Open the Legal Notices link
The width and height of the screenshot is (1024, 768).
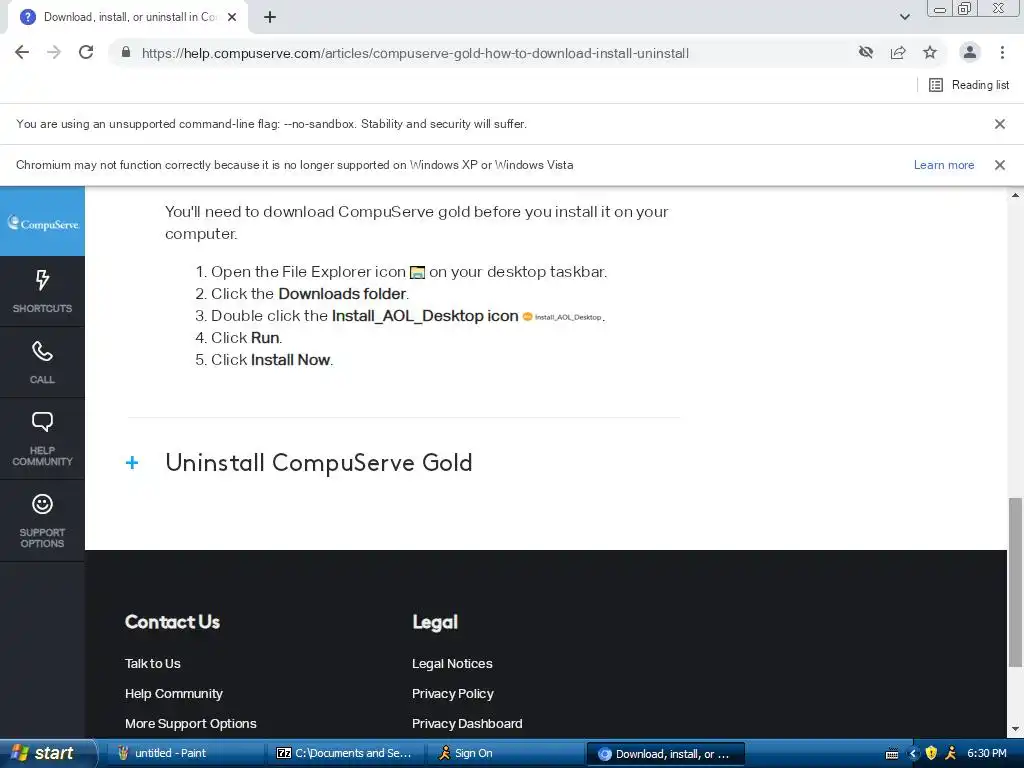coord(452,664)
